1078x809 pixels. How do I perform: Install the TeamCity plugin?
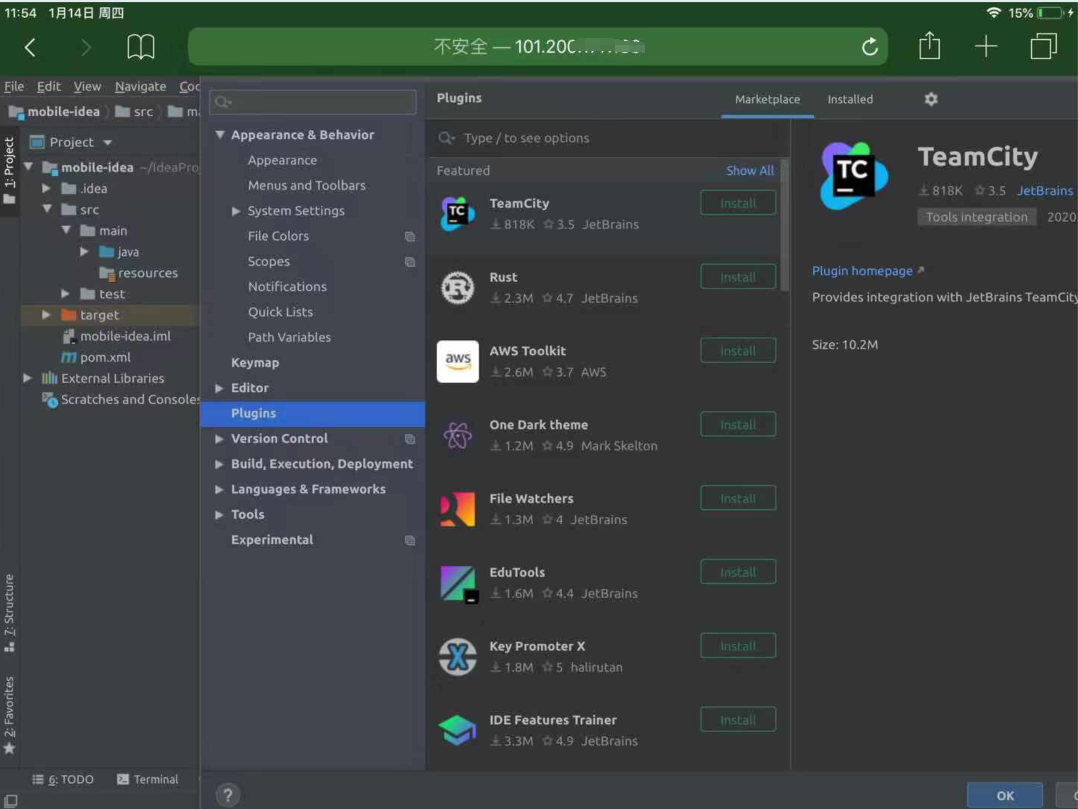tap(738, 203)
